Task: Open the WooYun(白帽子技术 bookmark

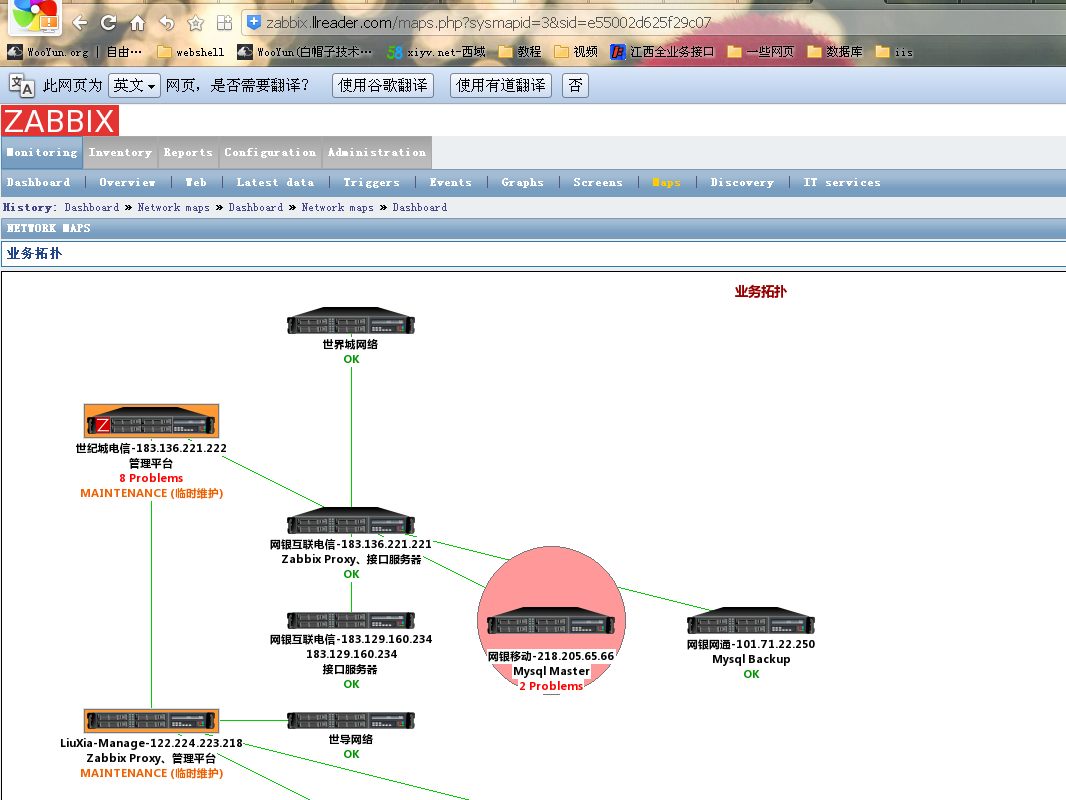Action: pyautogui.click(x=305, y=52)
